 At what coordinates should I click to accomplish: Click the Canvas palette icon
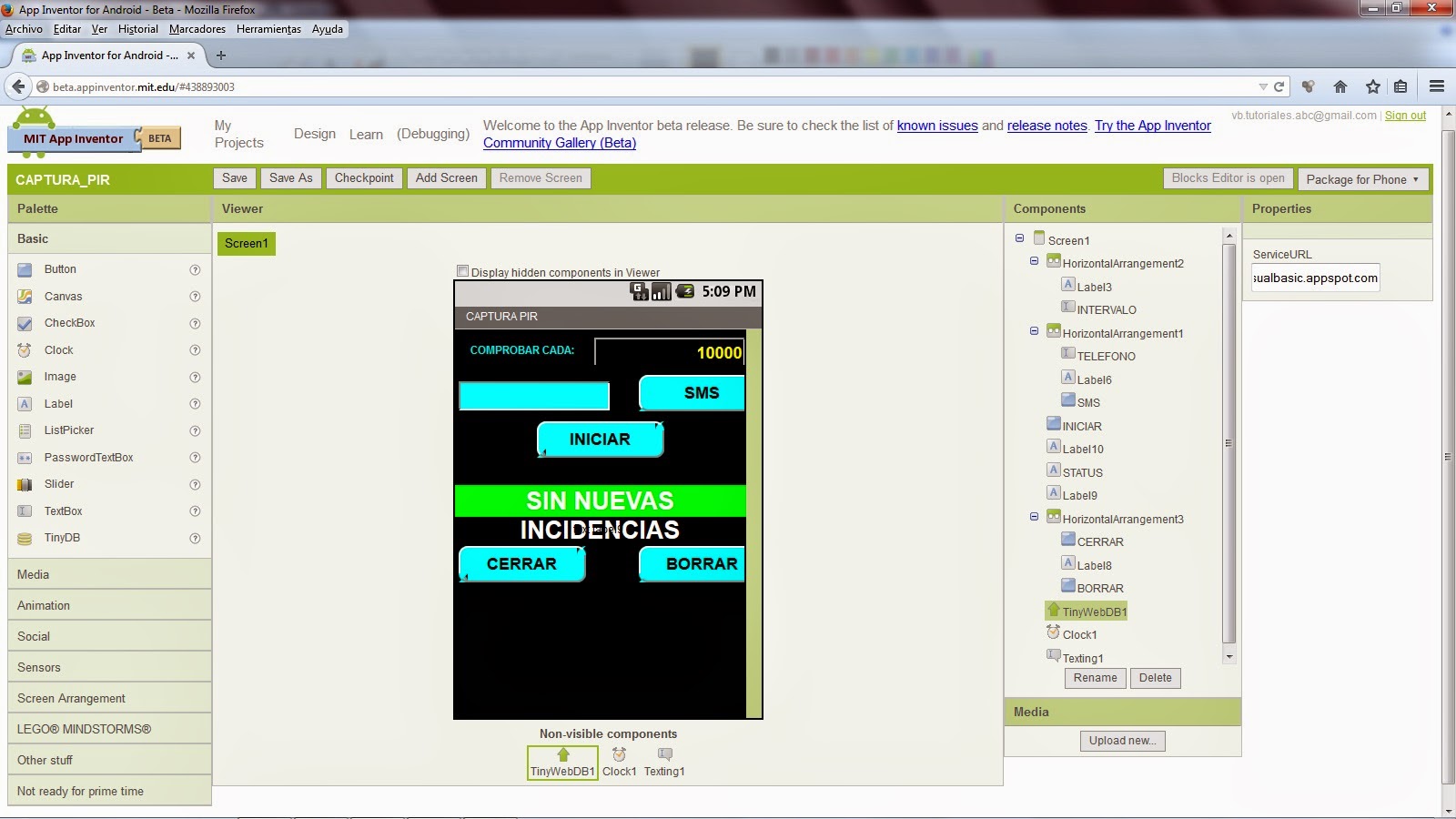click(x=25, y=297)
